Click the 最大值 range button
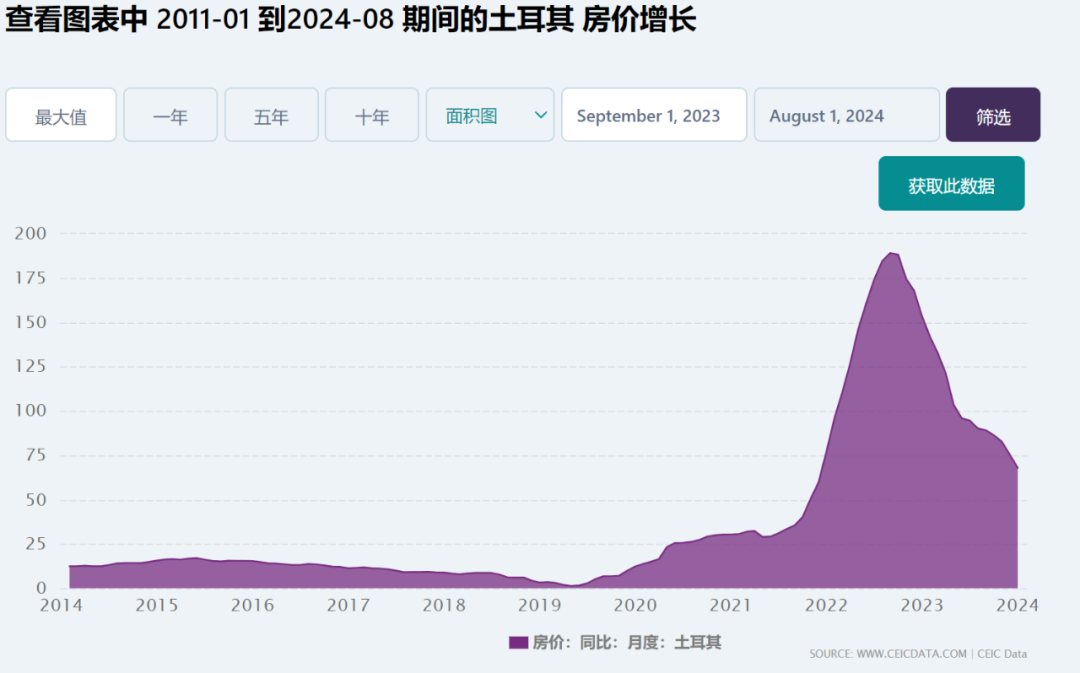 coord(61,115)
